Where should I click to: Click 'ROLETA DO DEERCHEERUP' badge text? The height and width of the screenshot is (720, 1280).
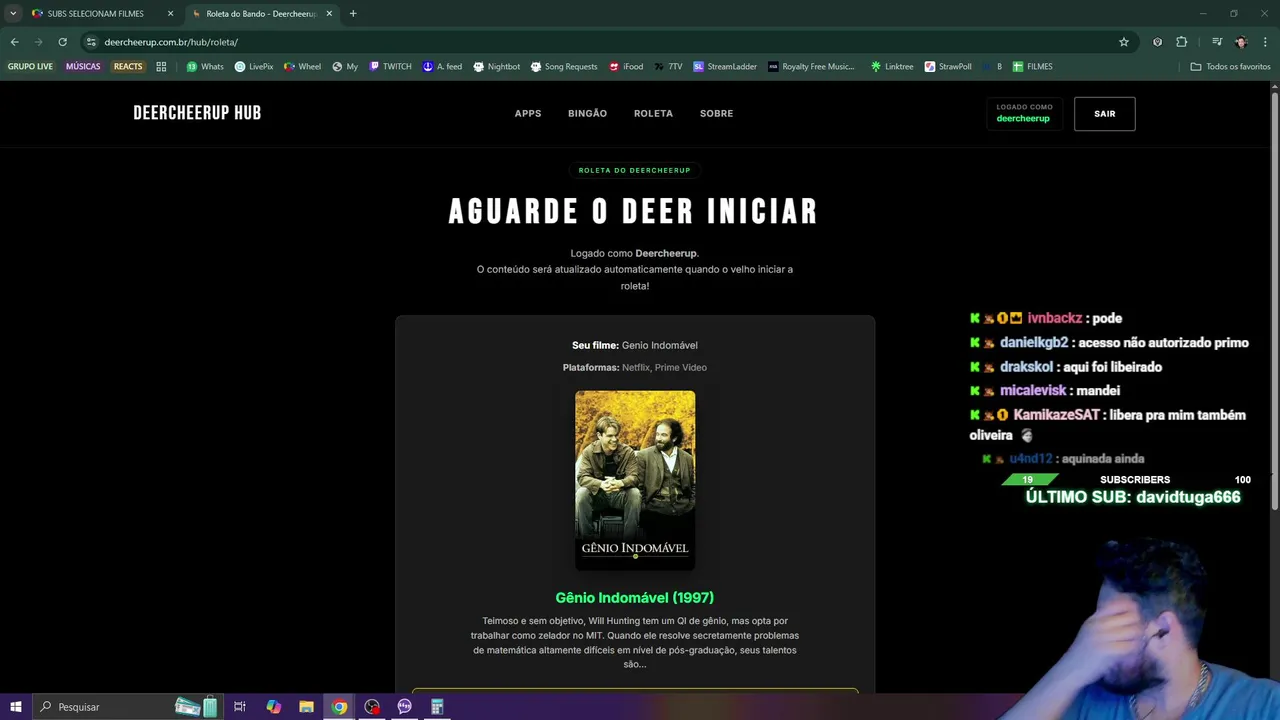point(634,170)
